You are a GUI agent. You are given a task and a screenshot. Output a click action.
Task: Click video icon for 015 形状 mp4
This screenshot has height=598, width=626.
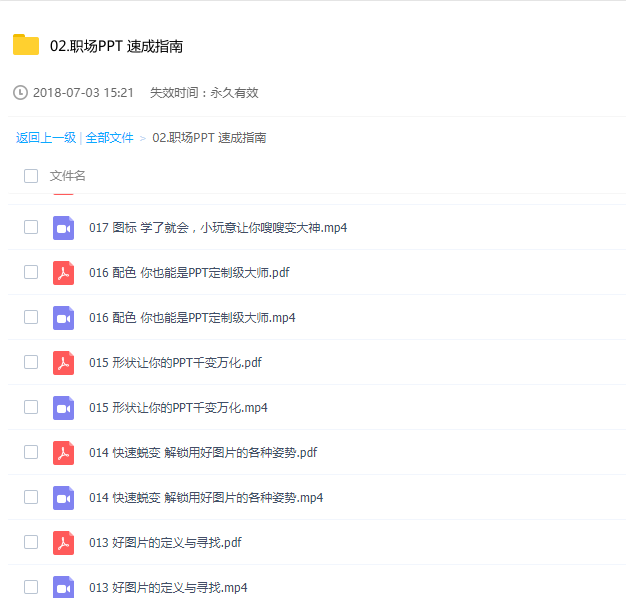pyautogui.click(x=63, y=408)
